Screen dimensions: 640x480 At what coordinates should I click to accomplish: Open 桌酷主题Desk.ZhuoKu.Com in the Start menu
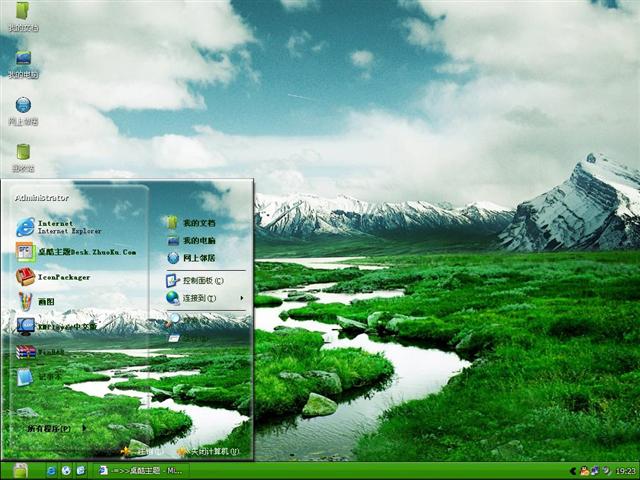(76, 252)
